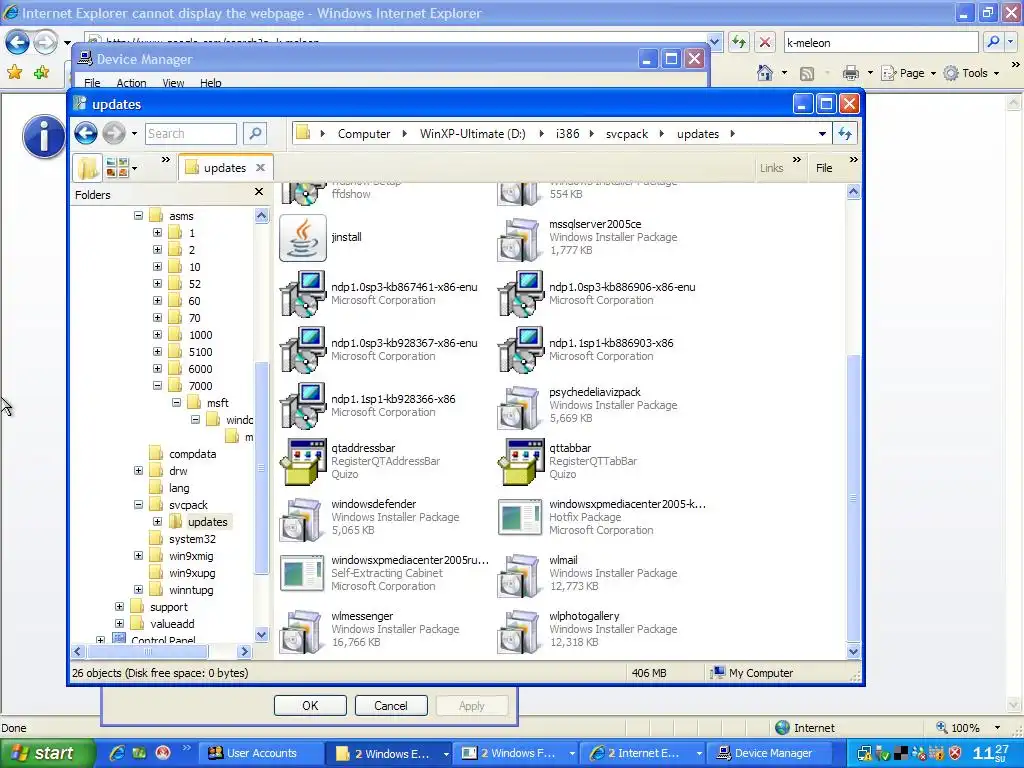Click svcpack in the address breadcrumb
Screen dimensions: 1024x768
click(x=626, y=134)
